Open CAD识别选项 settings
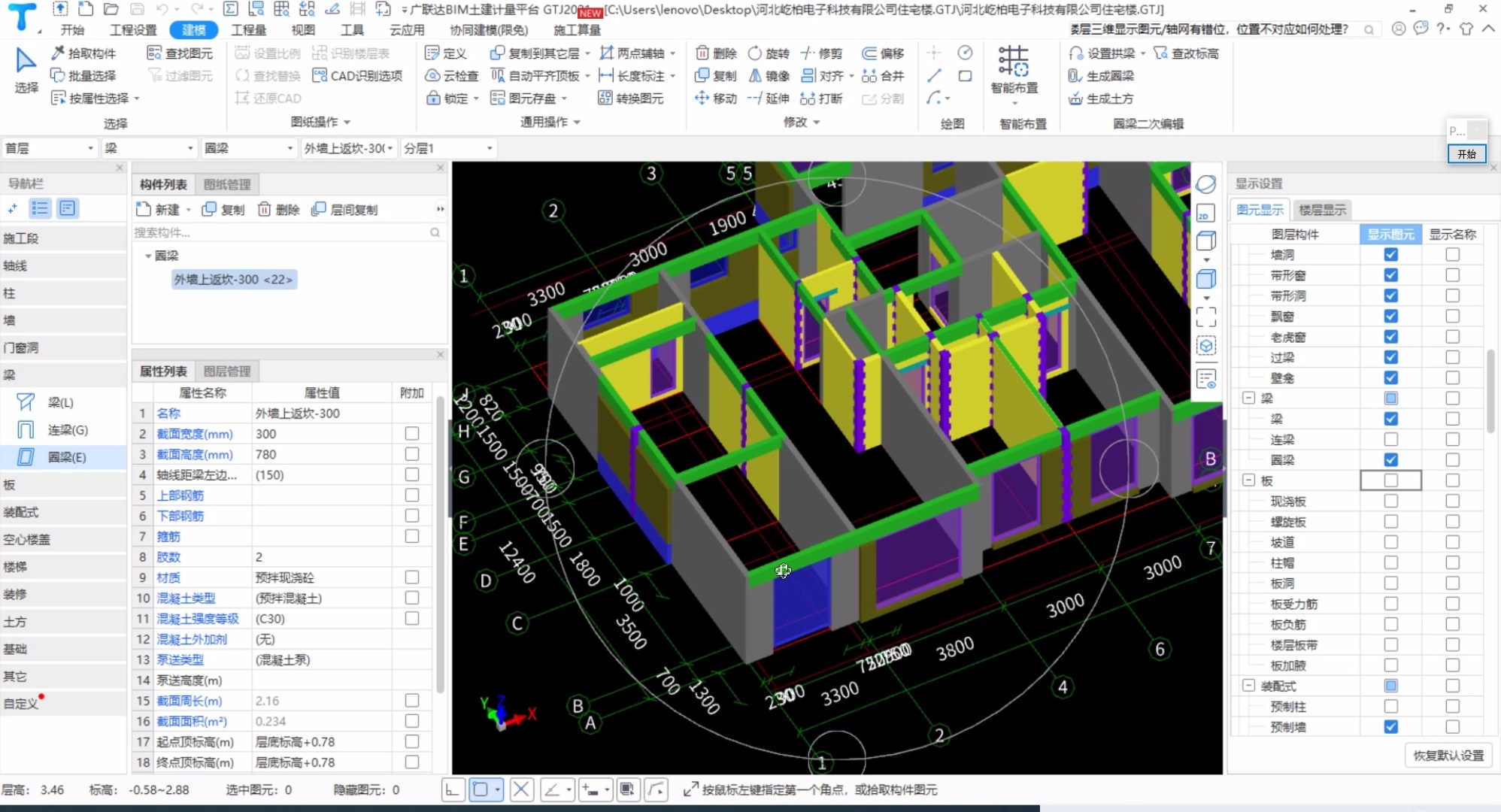The width and height of the screenshot is (1501, 812). (x=357, y=75)
